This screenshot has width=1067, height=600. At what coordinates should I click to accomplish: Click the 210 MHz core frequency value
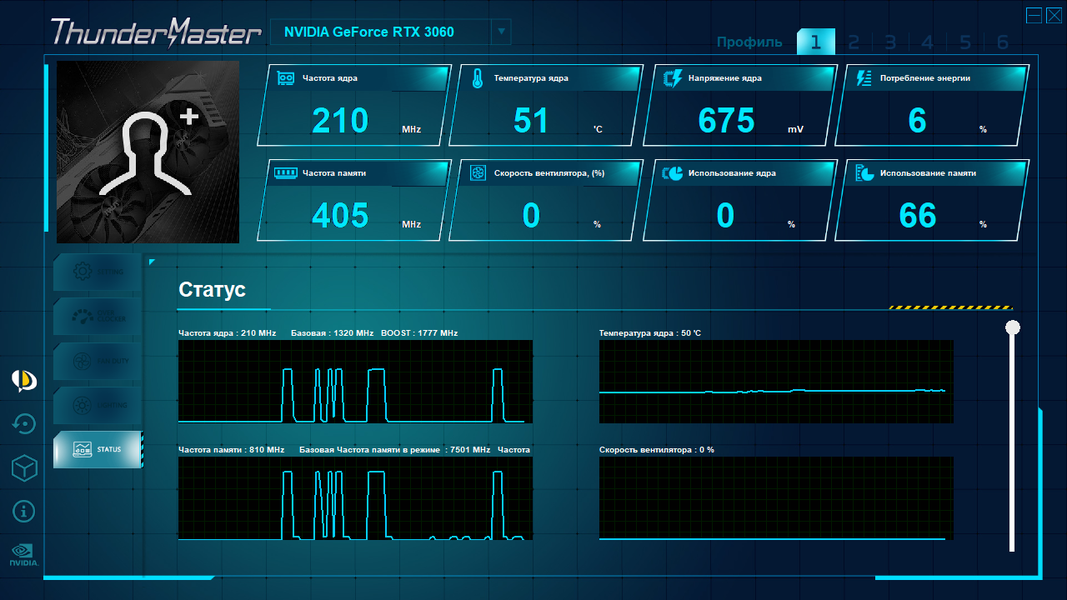tap(340, 121)
